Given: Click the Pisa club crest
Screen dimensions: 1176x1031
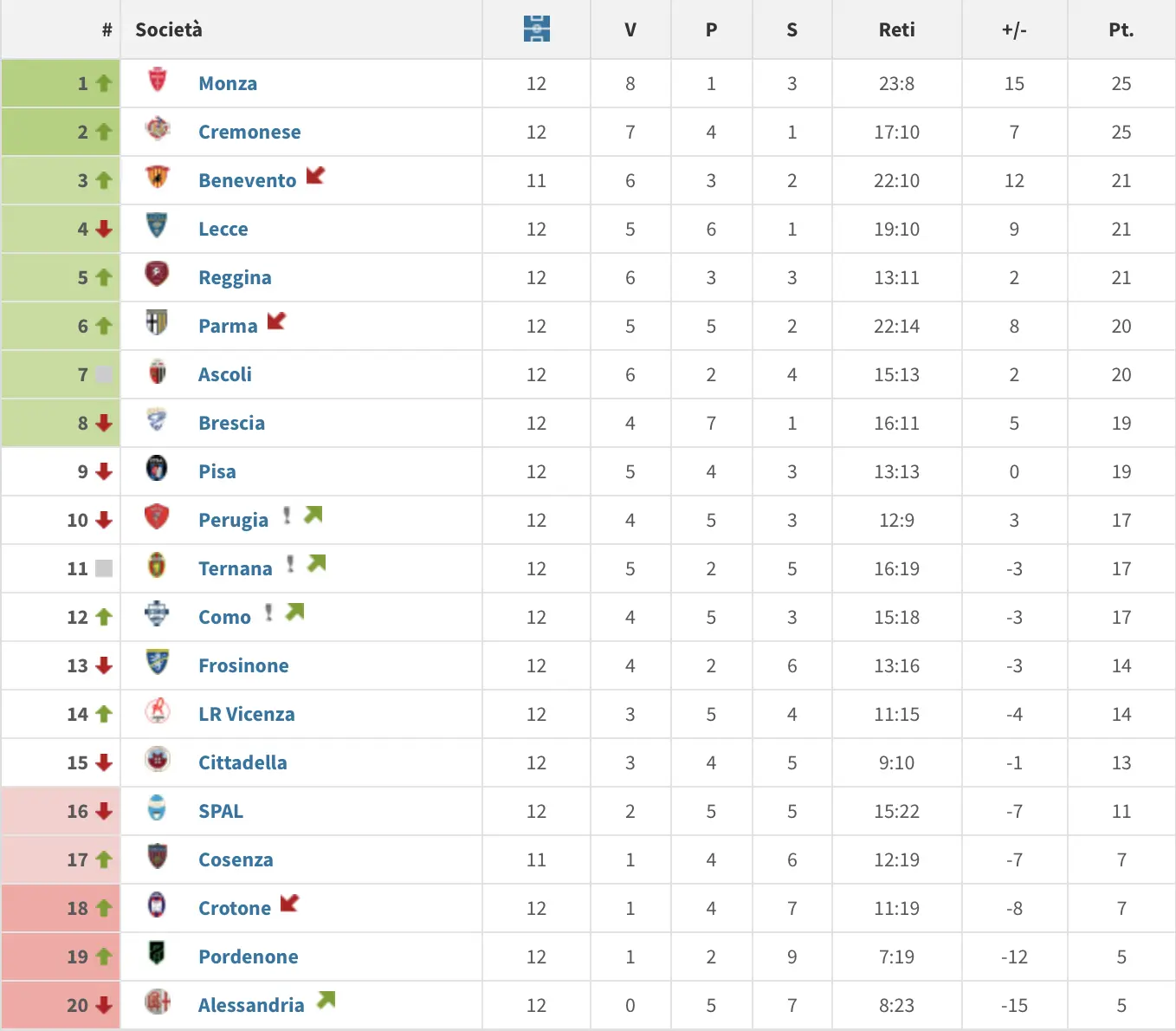Looking at the screenshot, I should point(157,469).
